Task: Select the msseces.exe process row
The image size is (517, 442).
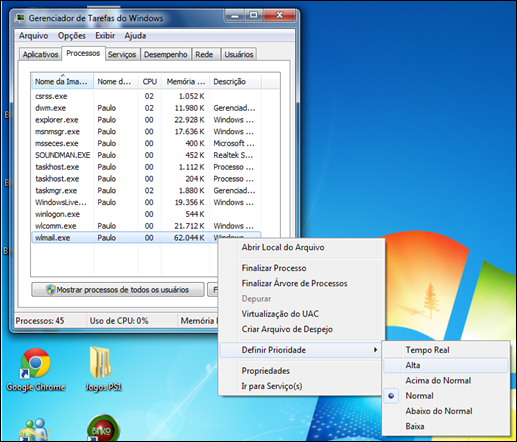Action: pyautogui.click(x=146, y=143)
